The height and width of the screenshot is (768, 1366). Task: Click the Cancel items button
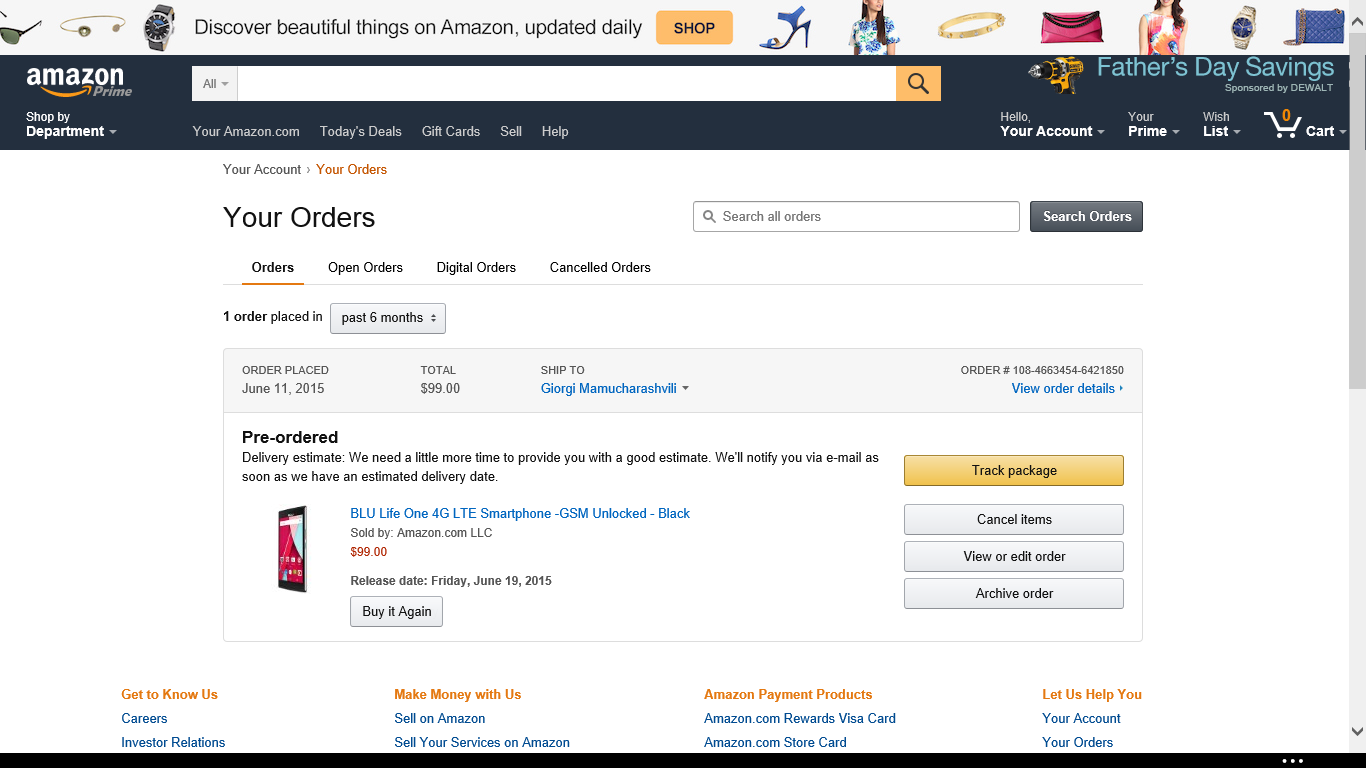click(1013, 520)
